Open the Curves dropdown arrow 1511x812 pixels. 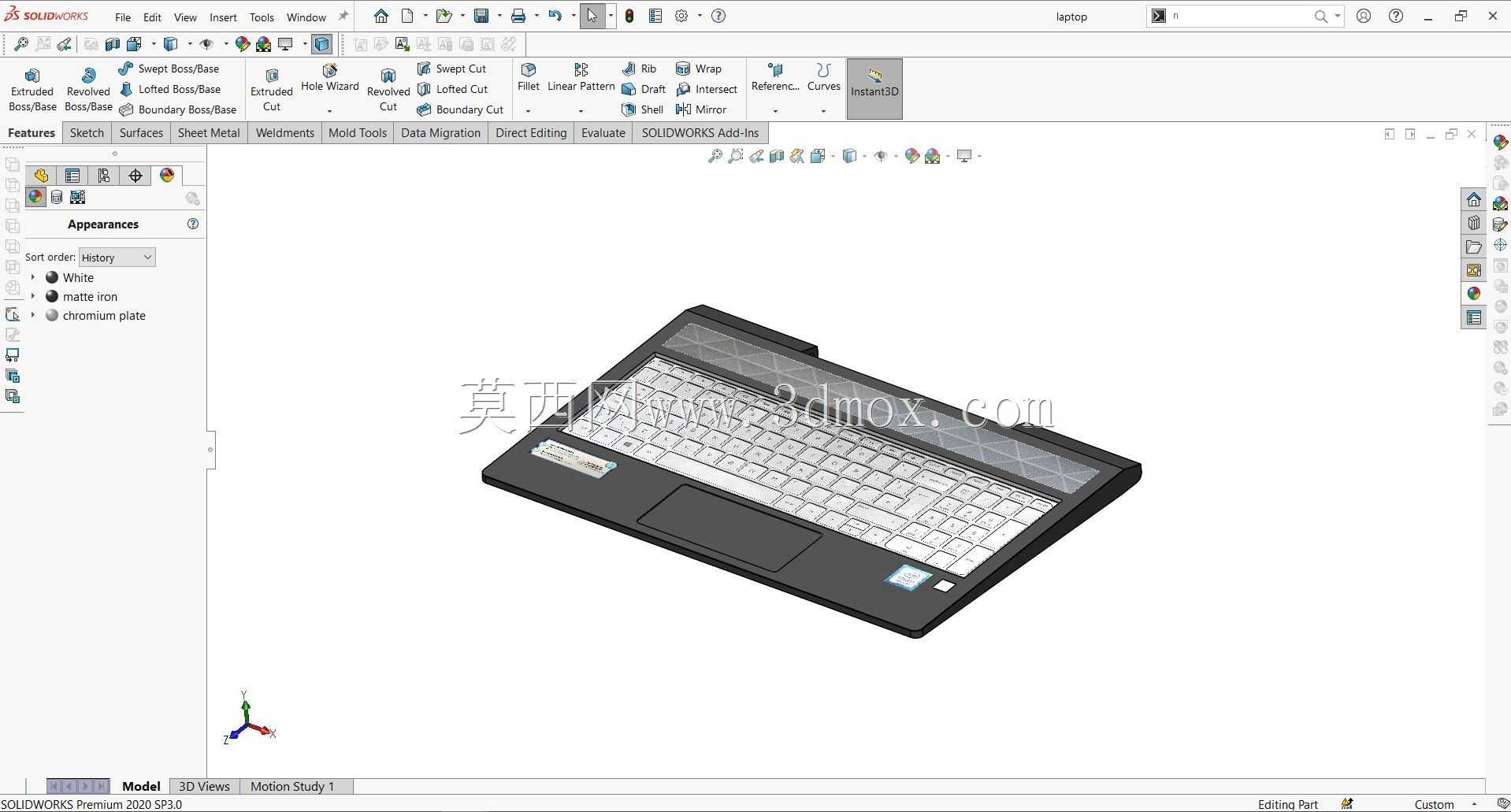pyautogui.click(x=823, y=111)
